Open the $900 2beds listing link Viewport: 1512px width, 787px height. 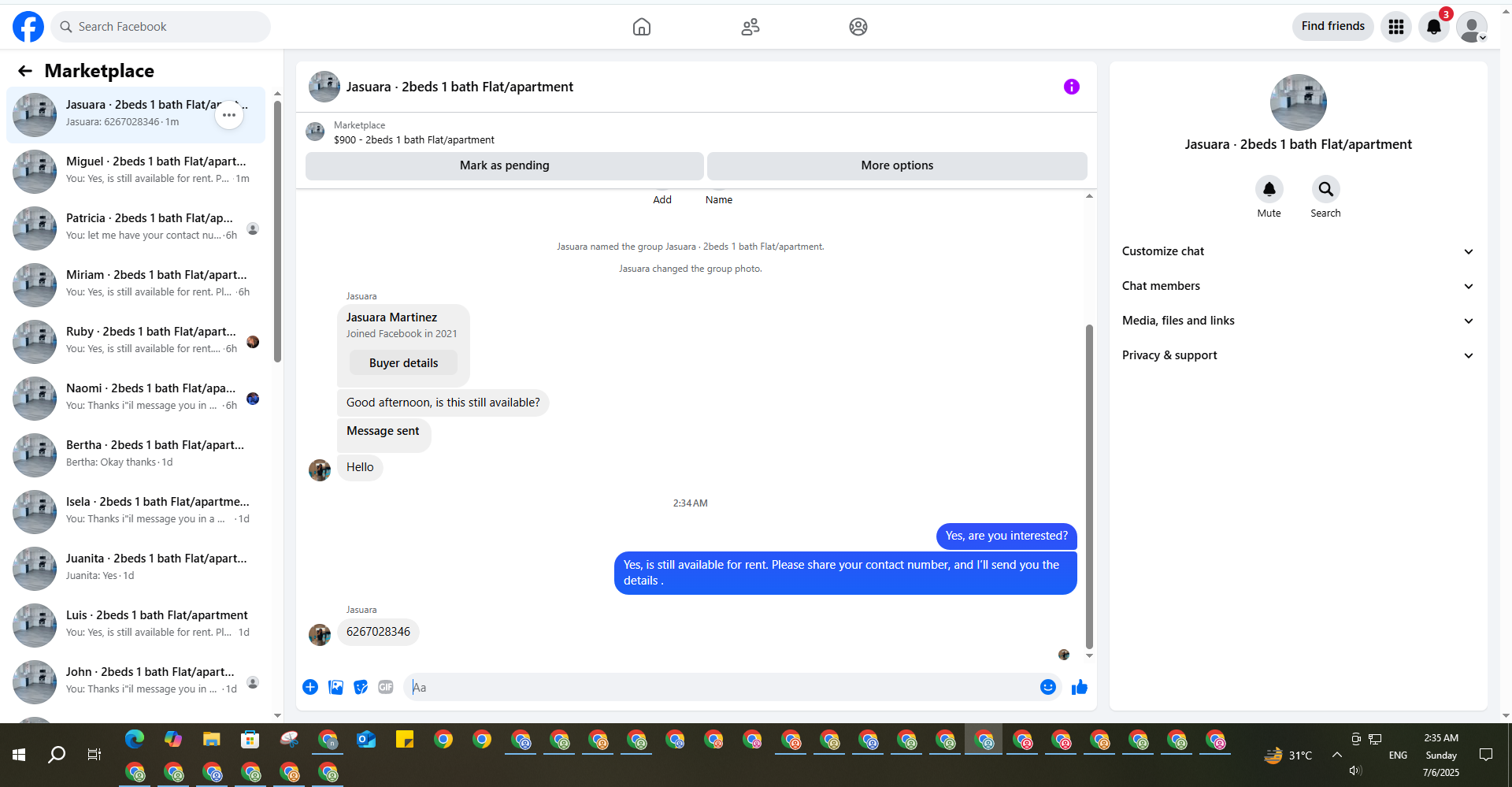[x=414, y=139]
